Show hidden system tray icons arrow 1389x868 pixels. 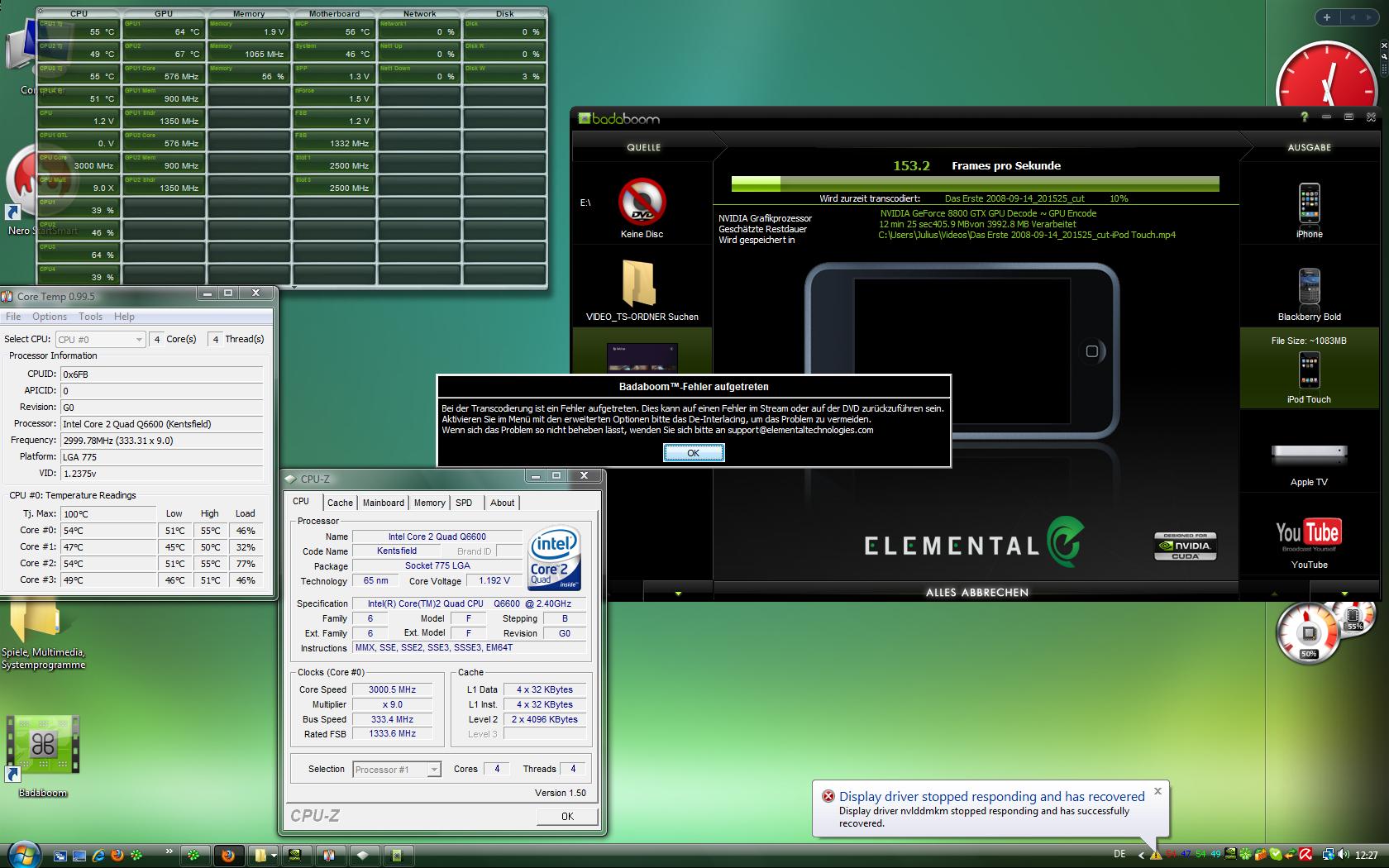tap(1142, 855)
